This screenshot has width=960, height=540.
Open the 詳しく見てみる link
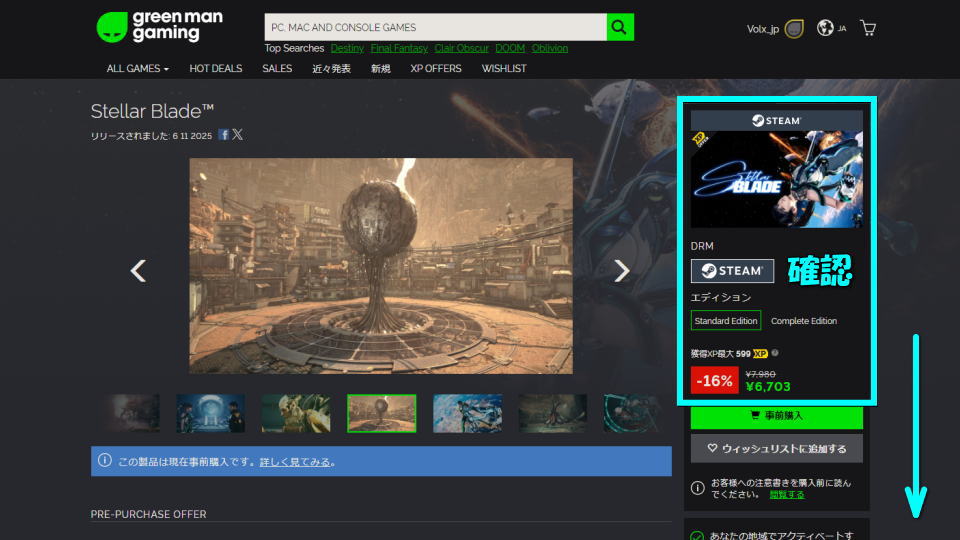295,462
